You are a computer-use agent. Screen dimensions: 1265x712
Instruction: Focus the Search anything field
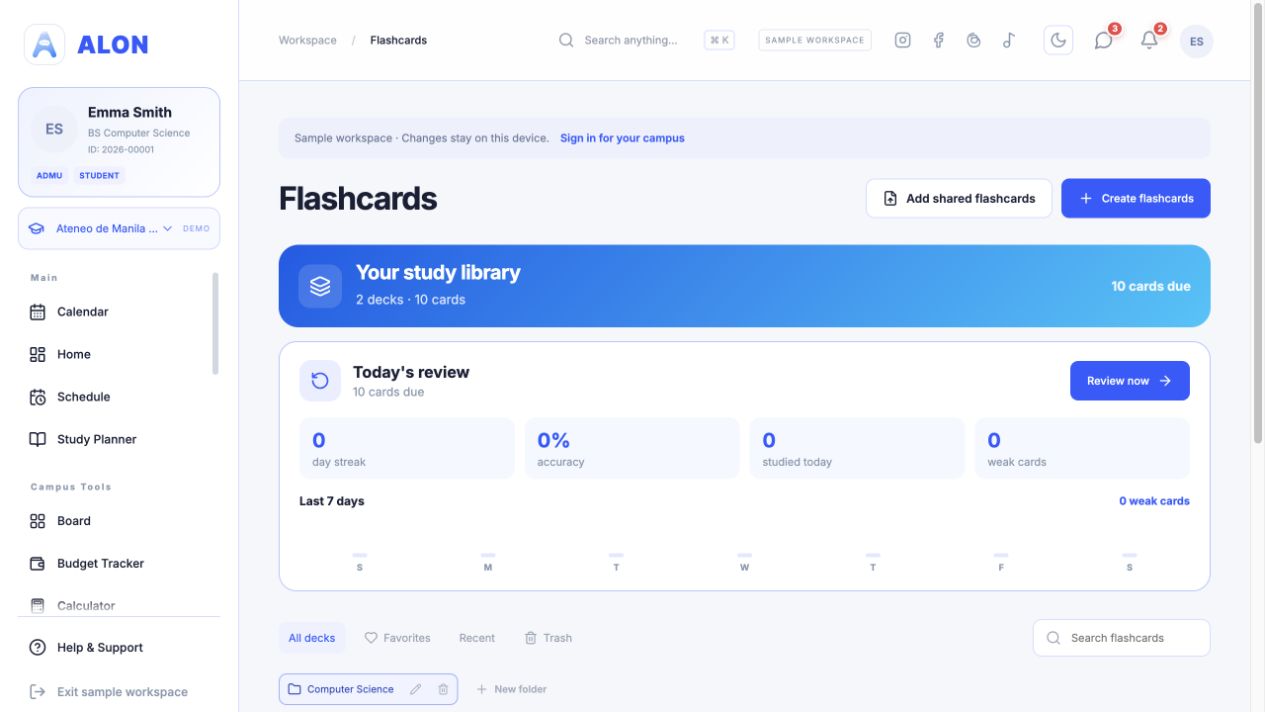[630, 40]
